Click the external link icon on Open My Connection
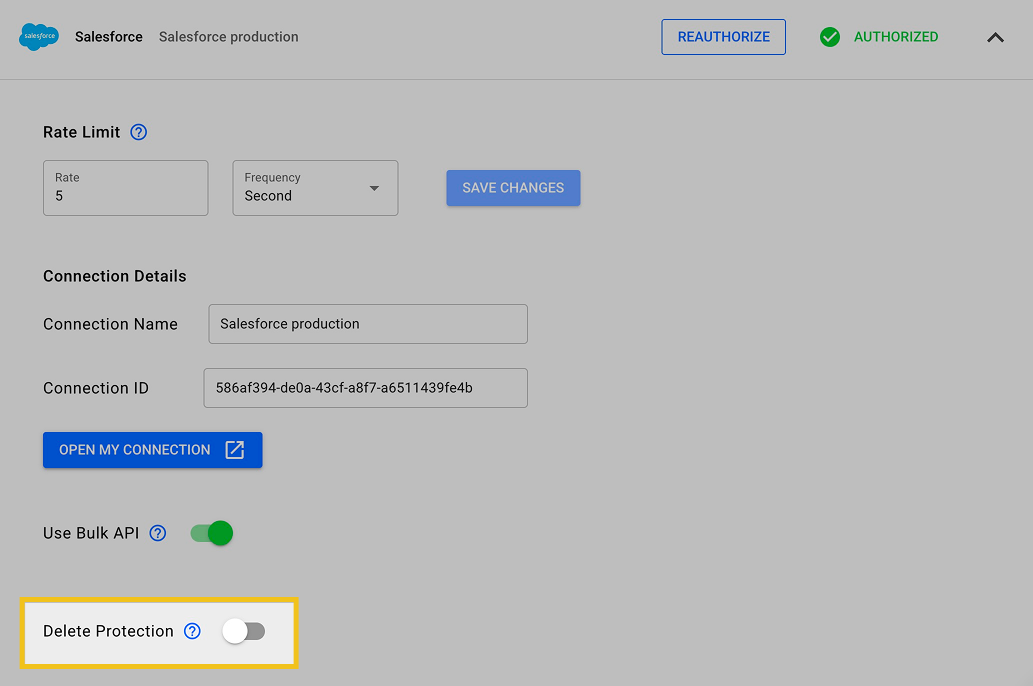This screenshot has height=686, width=1033. [x=235, y=450]
